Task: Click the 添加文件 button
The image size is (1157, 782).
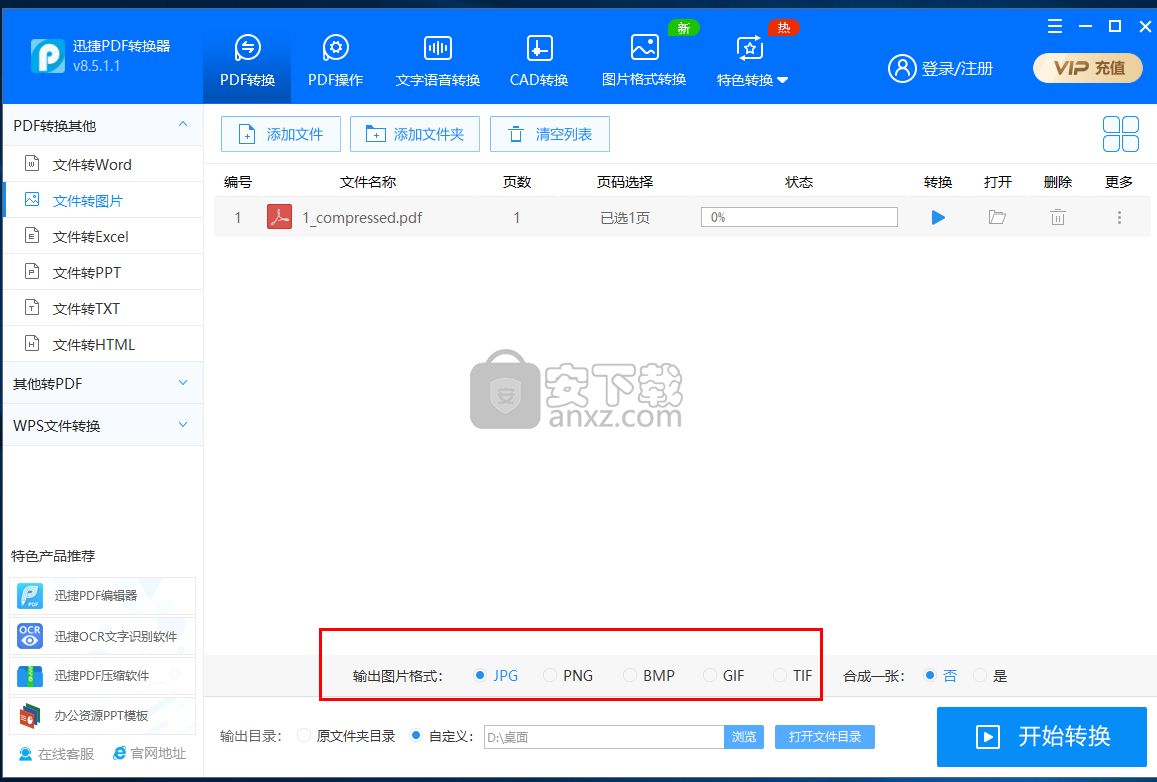Action: pyautogui.click(x=281, y=134)
